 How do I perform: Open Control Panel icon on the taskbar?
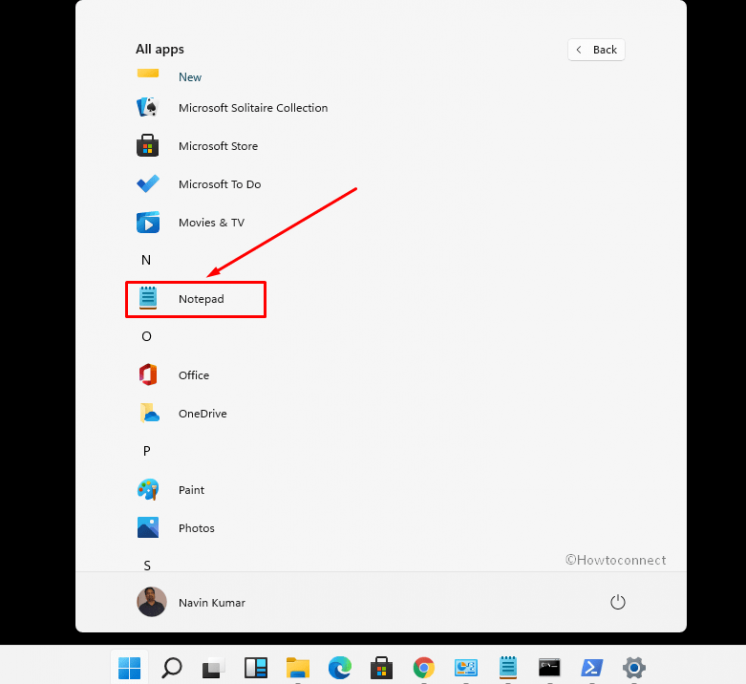click(466, 668)
